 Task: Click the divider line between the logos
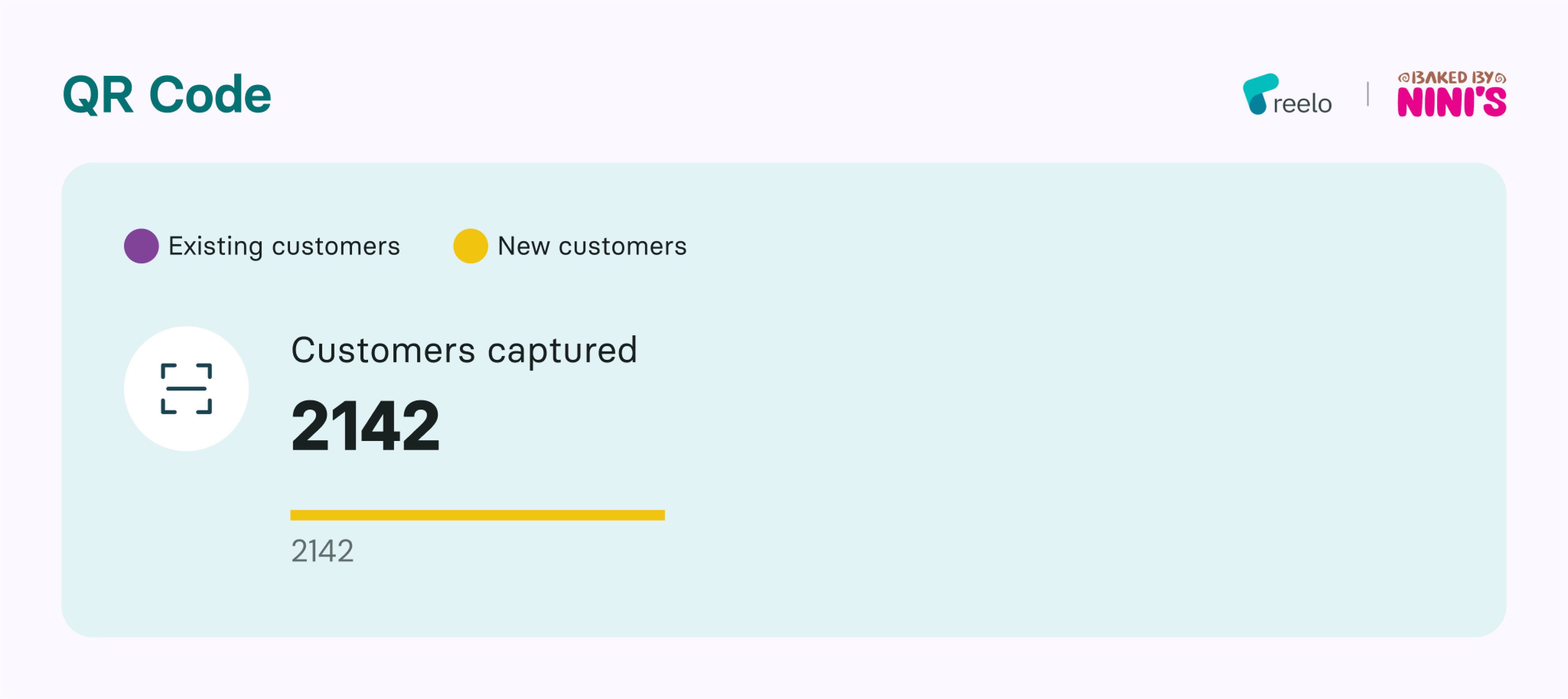tap(1368, 94)
